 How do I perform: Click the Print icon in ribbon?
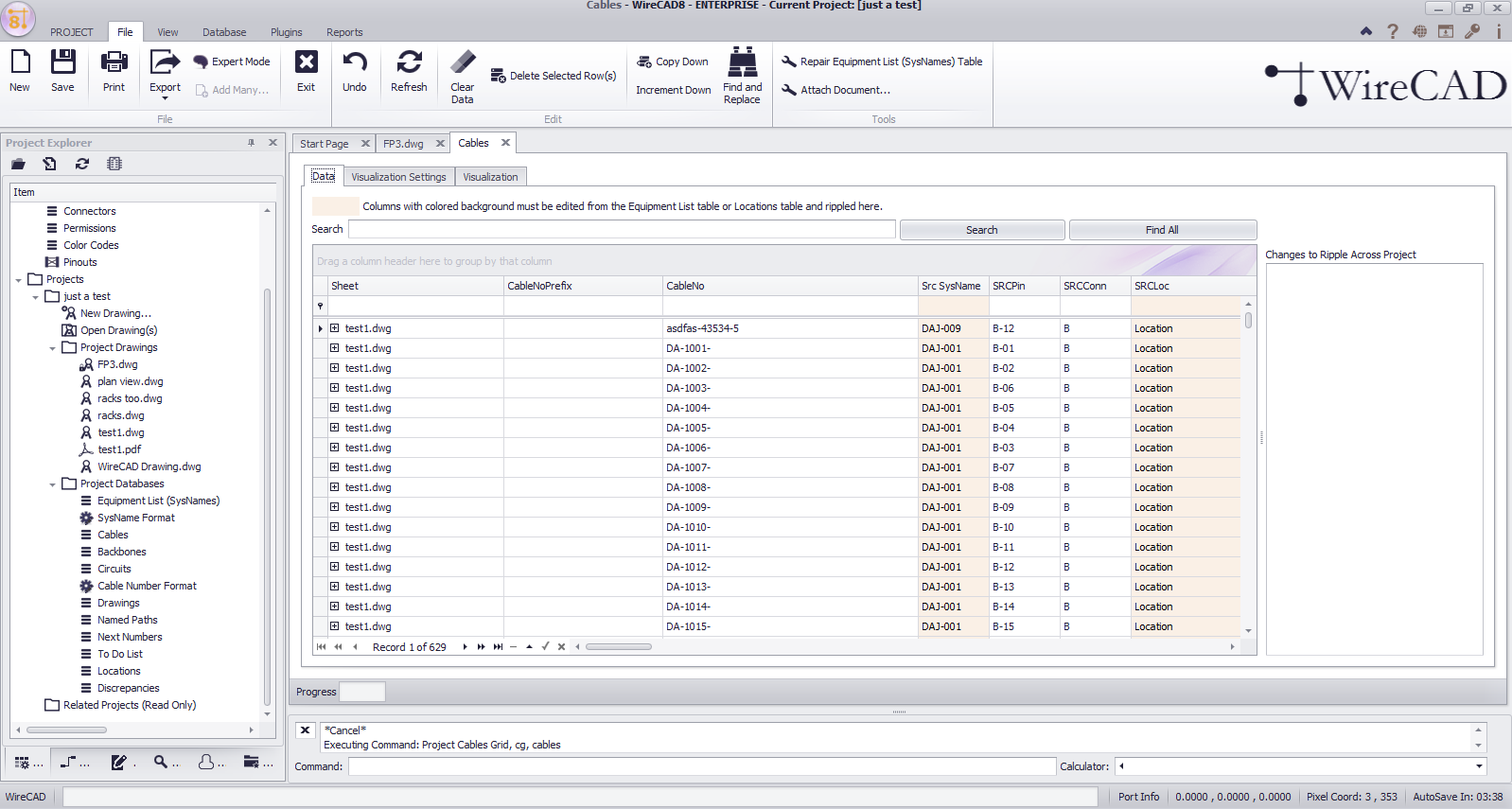[114, 71]
